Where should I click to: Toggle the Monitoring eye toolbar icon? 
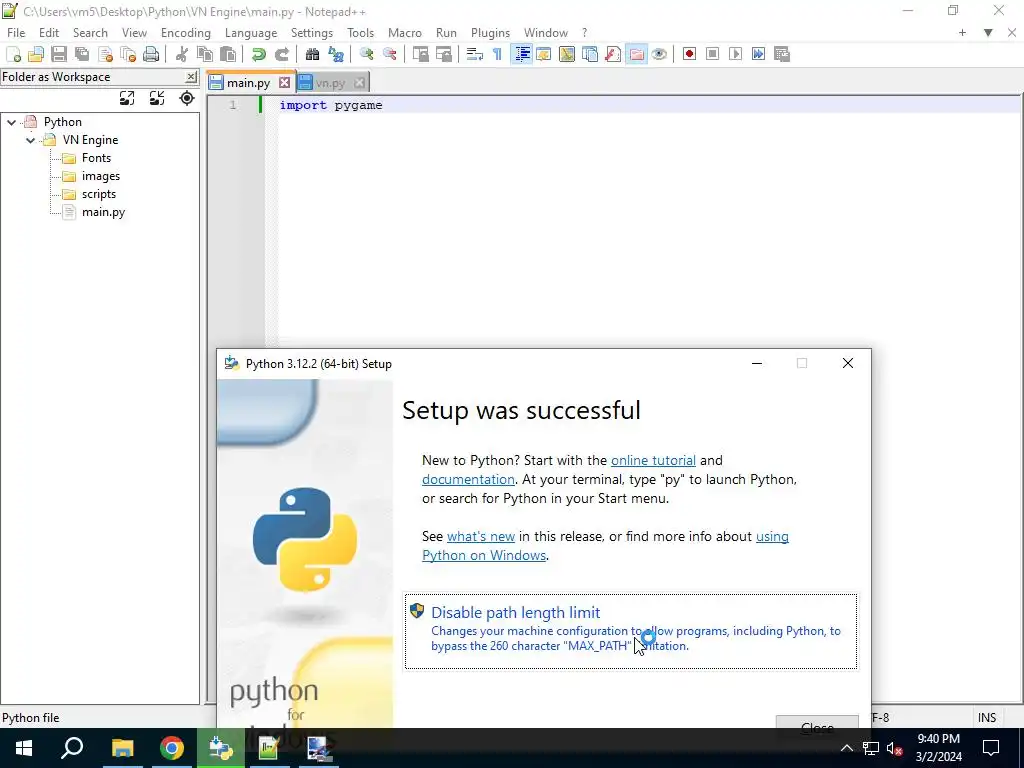[659, 54]
